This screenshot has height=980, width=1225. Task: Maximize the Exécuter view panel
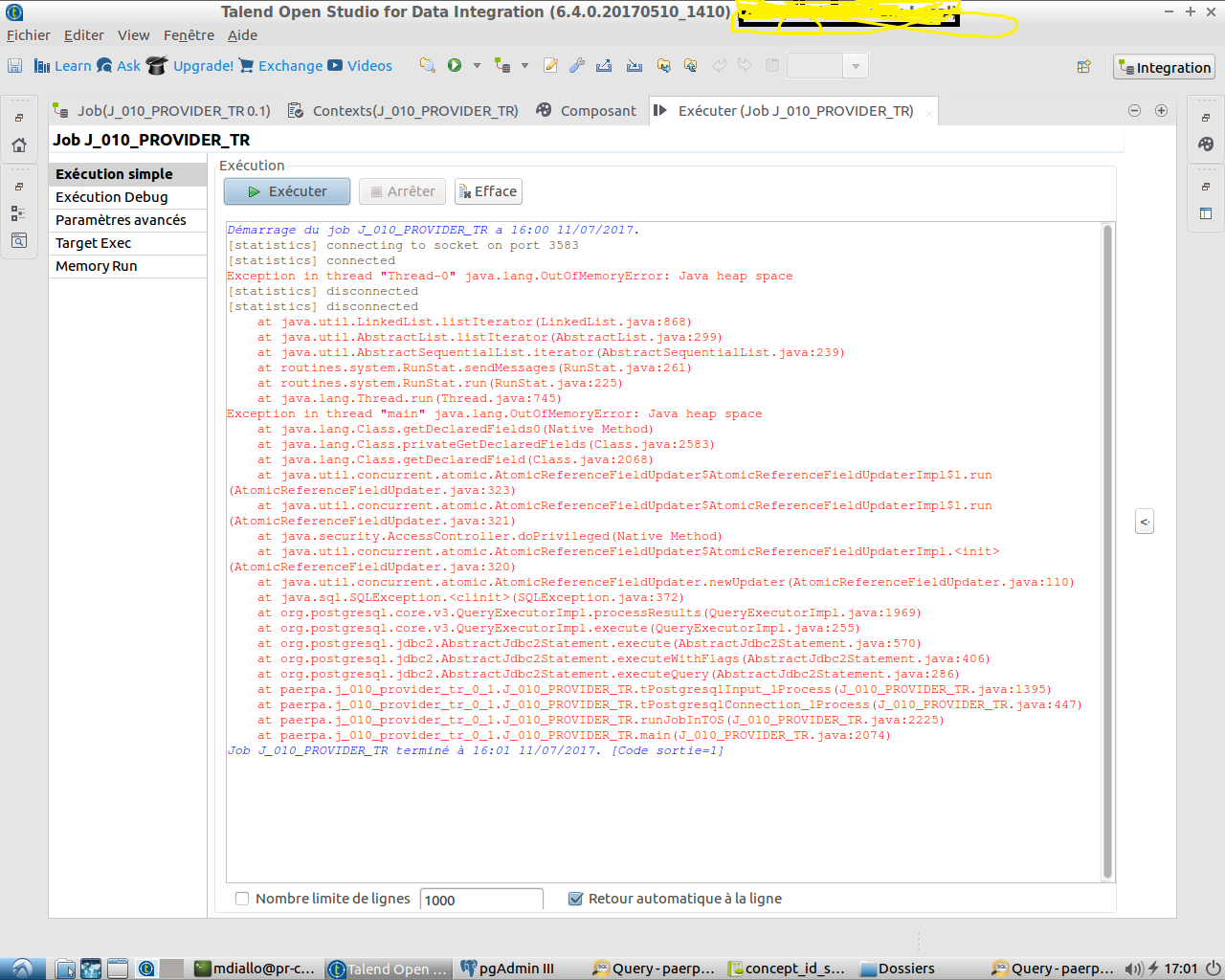(1161, 110)
